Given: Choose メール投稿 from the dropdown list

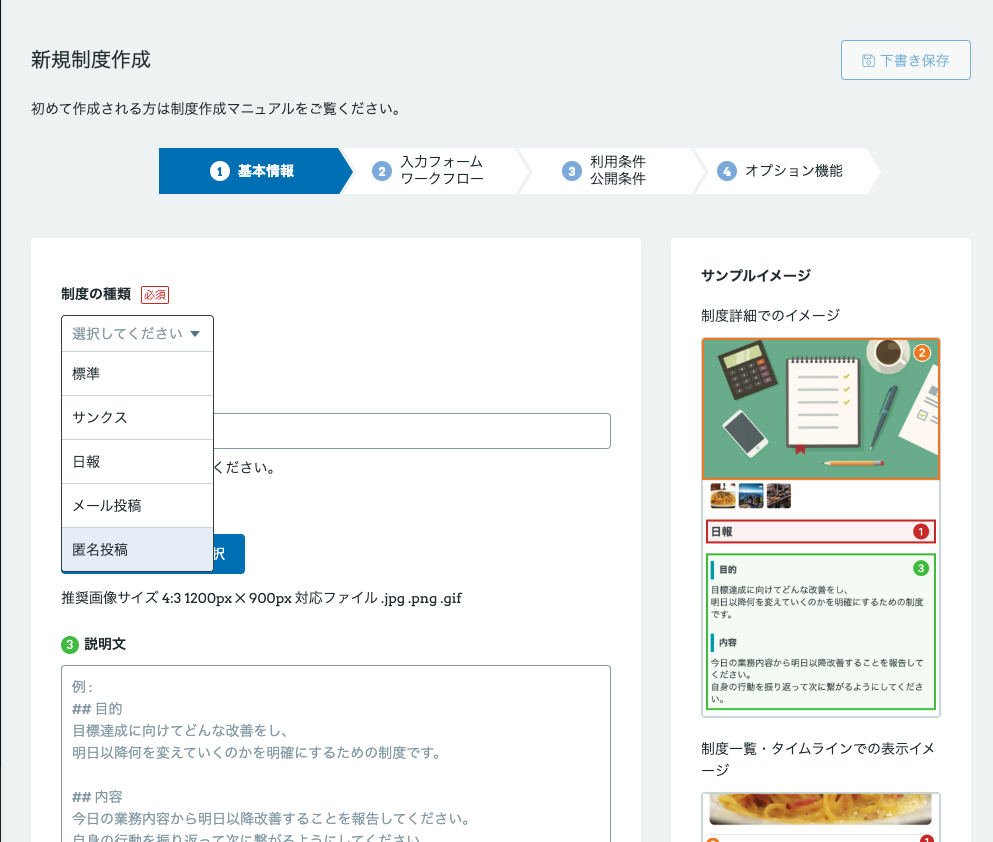Looking at the screenshot, I should click(137, 506).
